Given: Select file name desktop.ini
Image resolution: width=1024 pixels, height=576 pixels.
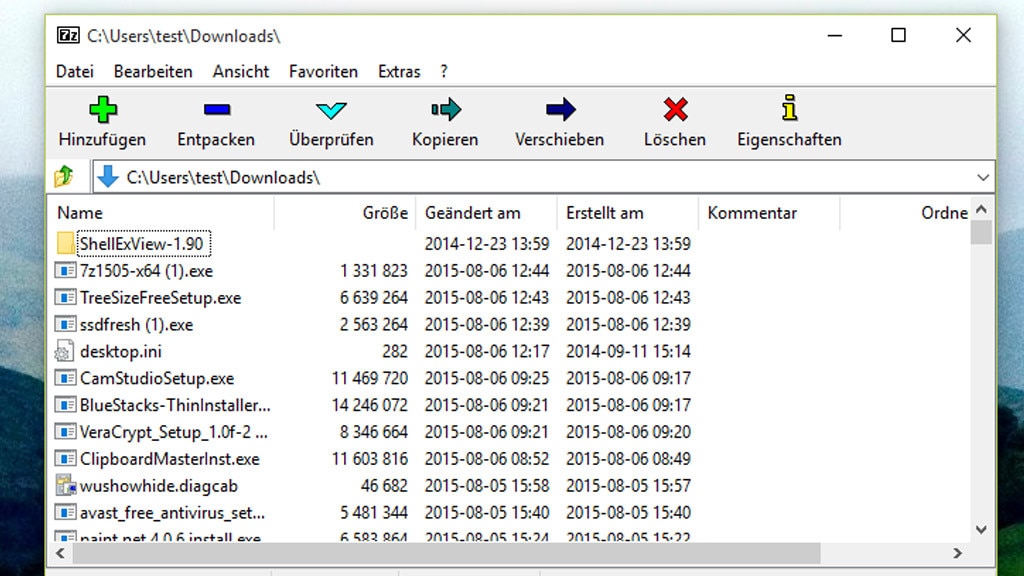Looking at the screenshot, I should [x=121, y=351].
